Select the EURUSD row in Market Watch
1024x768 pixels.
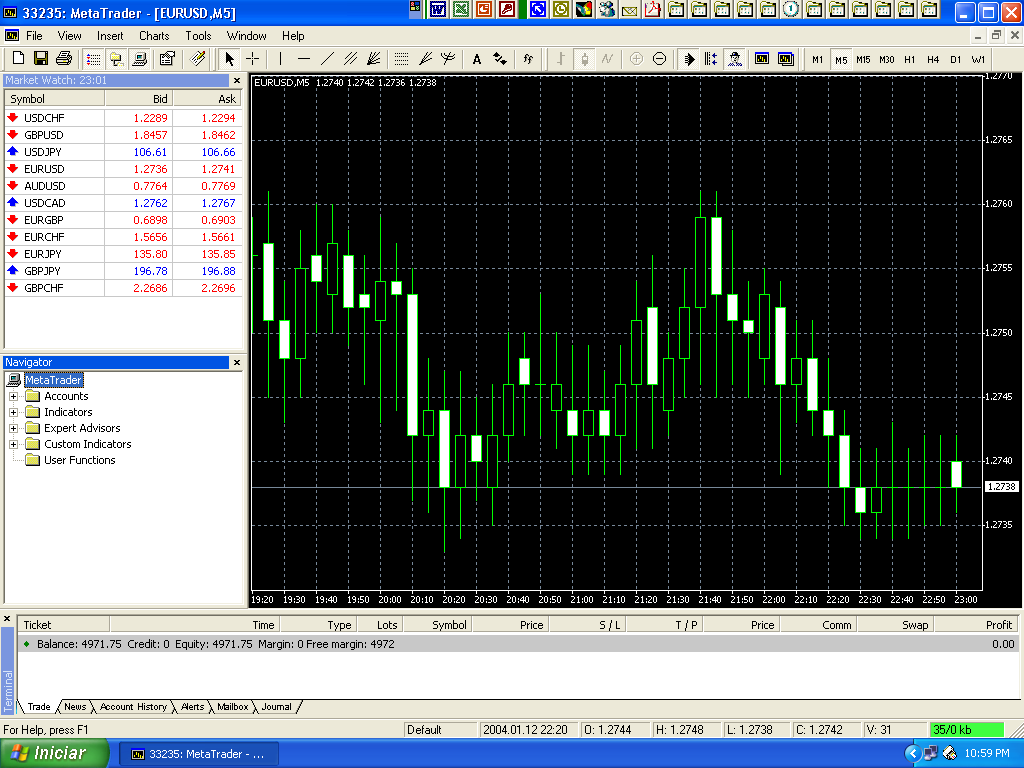(123, 168)
